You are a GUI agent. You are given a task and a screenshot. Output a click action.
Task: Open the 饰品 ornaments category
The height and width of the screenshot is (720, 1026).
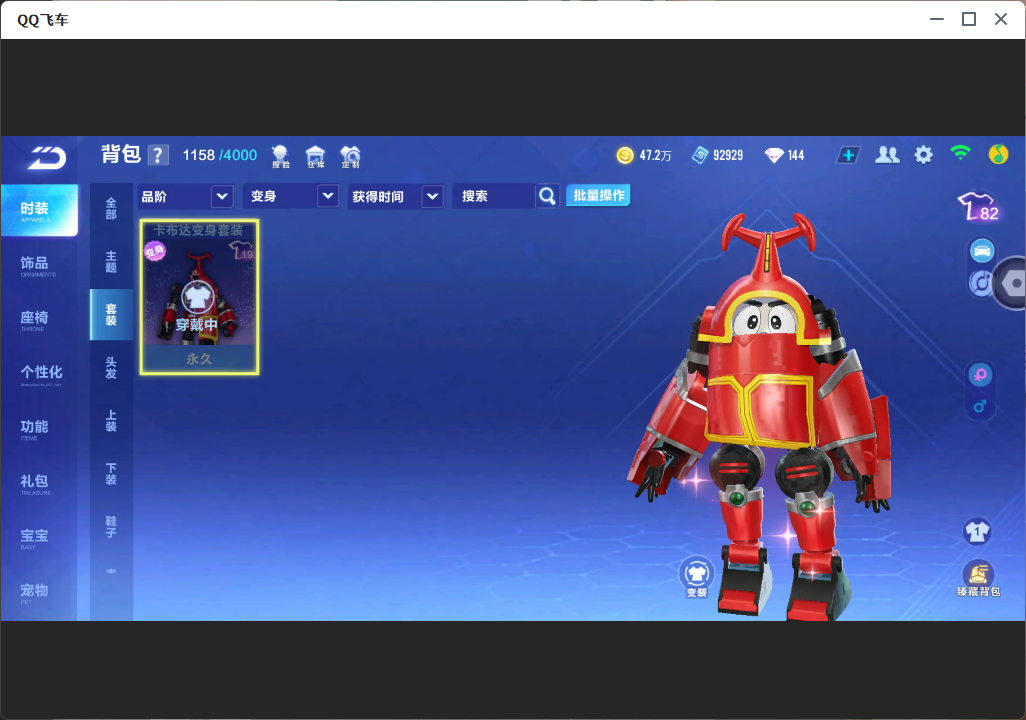point(39,265)
